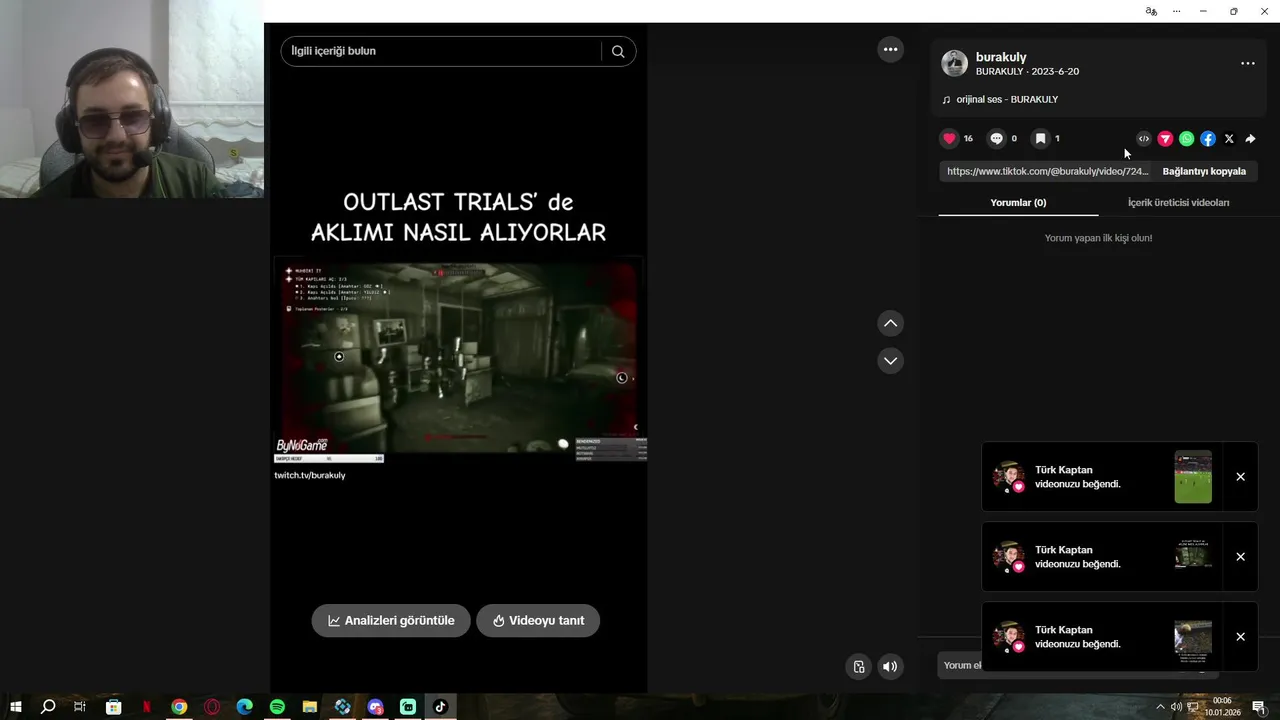Click 'Videoyu tanıt' button

pos(538,621)
